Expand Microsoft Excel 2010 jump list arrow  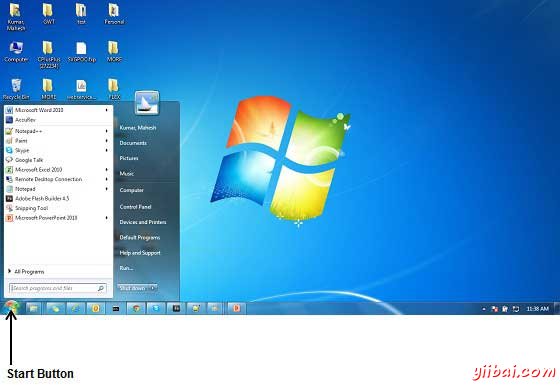coord(106,170)
